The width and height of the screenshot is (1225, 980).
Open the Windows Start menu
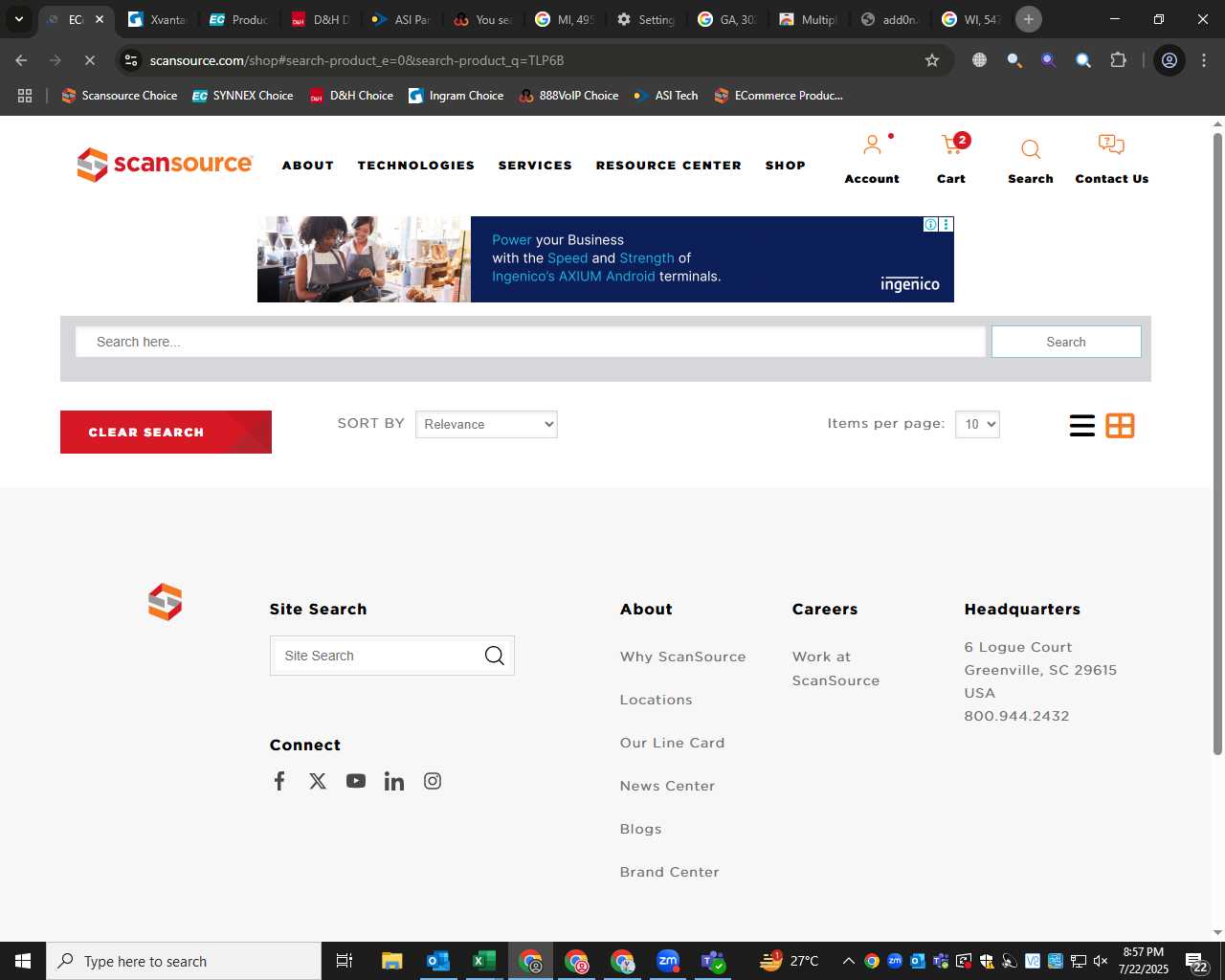[x=23, y=961]
